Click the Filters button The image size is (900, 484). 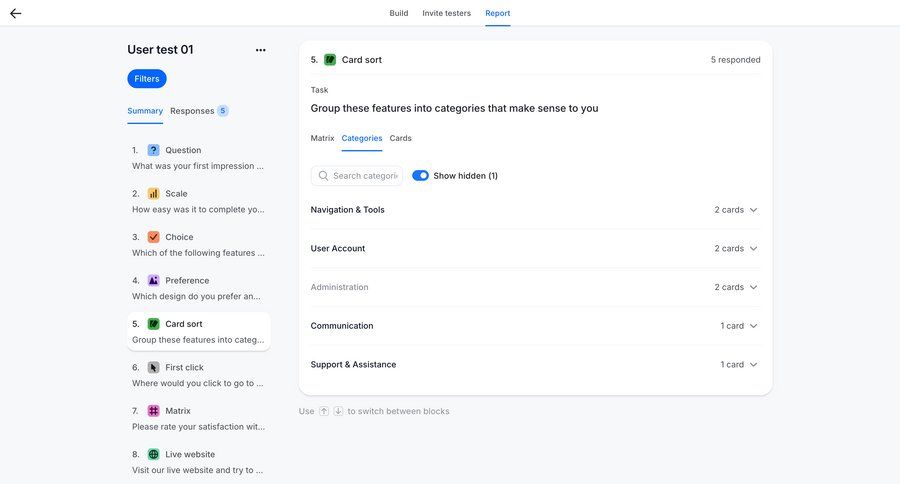147,79
